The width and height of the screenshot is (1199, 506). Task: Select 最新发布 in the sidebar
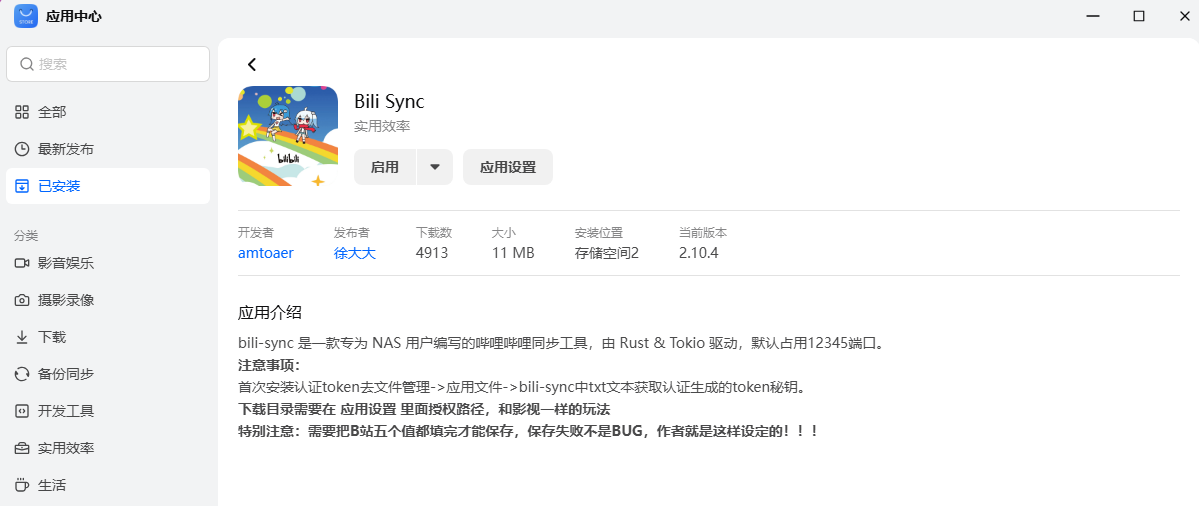click(108, 149)
